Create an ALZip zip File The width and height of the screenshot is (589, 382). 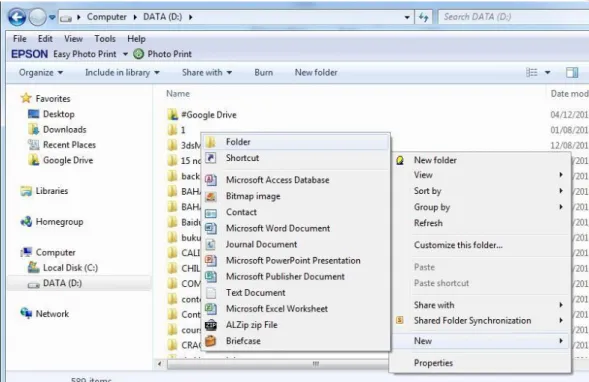pyautogui.click(x=296, y=325)
